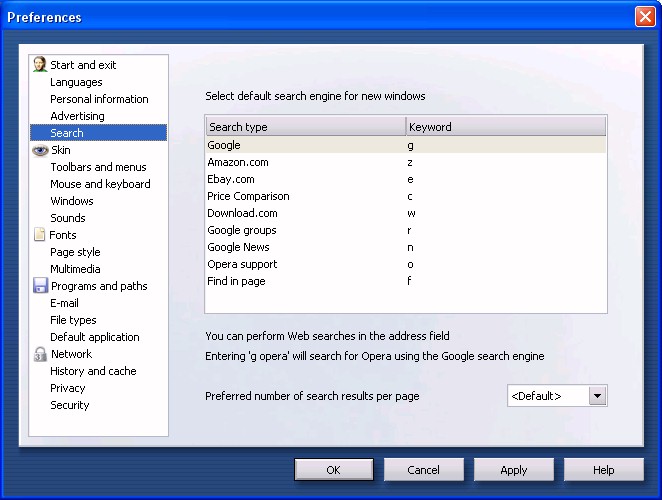The height and width of the screenshot is (500, 662).
Task: Select File types category
Action: [x=73, y=320]
